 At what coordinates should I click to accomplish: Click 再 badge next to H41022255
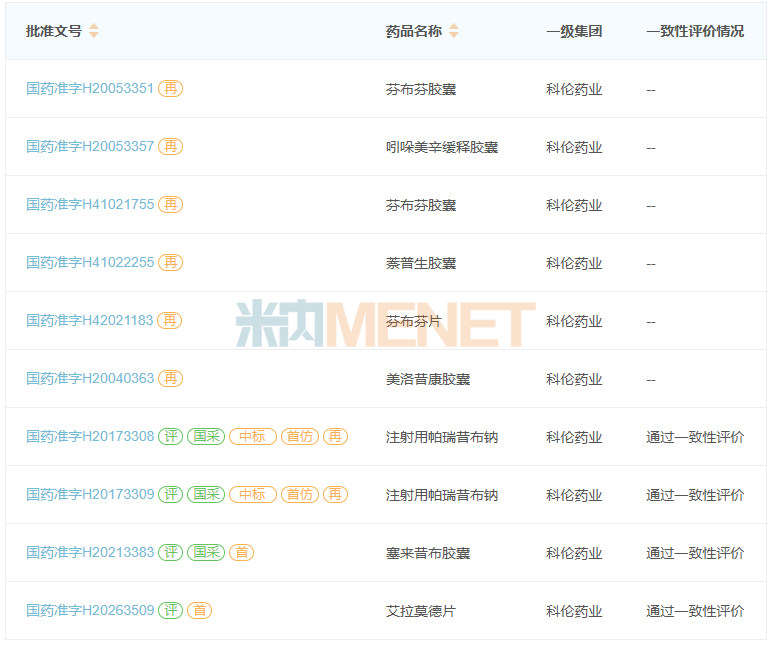click(x=170, y=262)
